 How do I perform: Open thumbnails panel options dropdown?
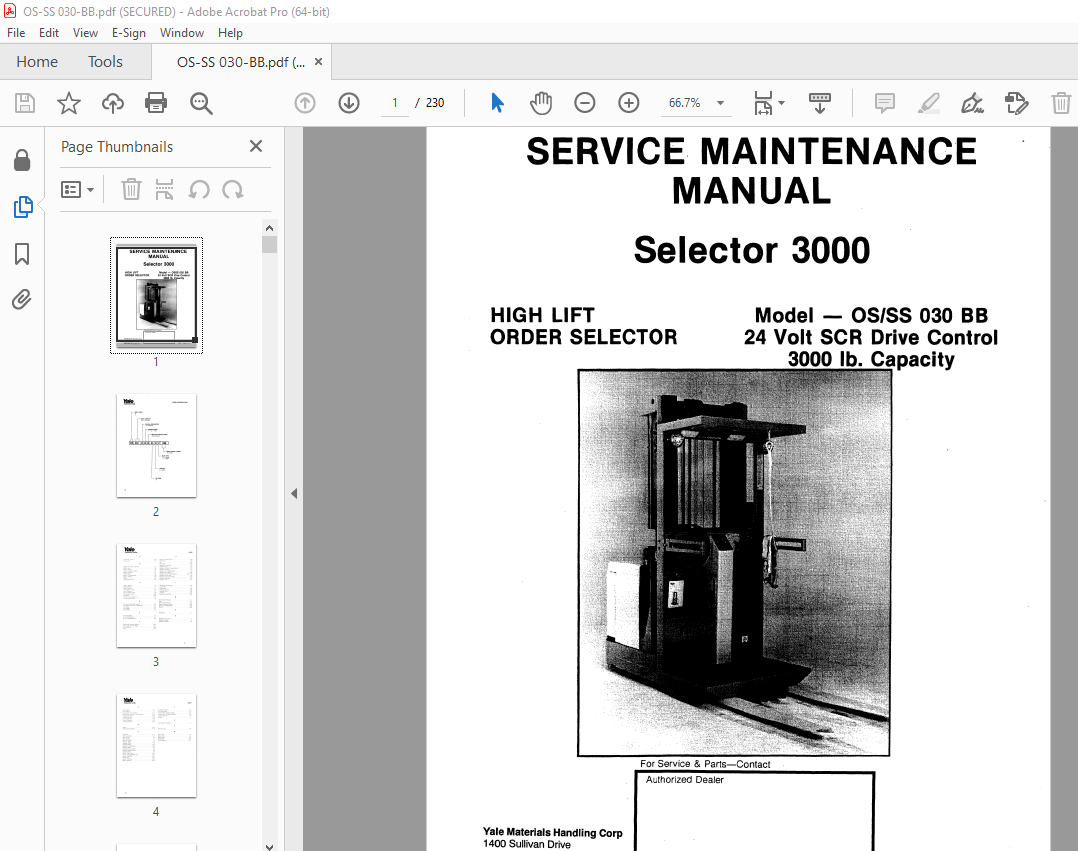point(77,189)
